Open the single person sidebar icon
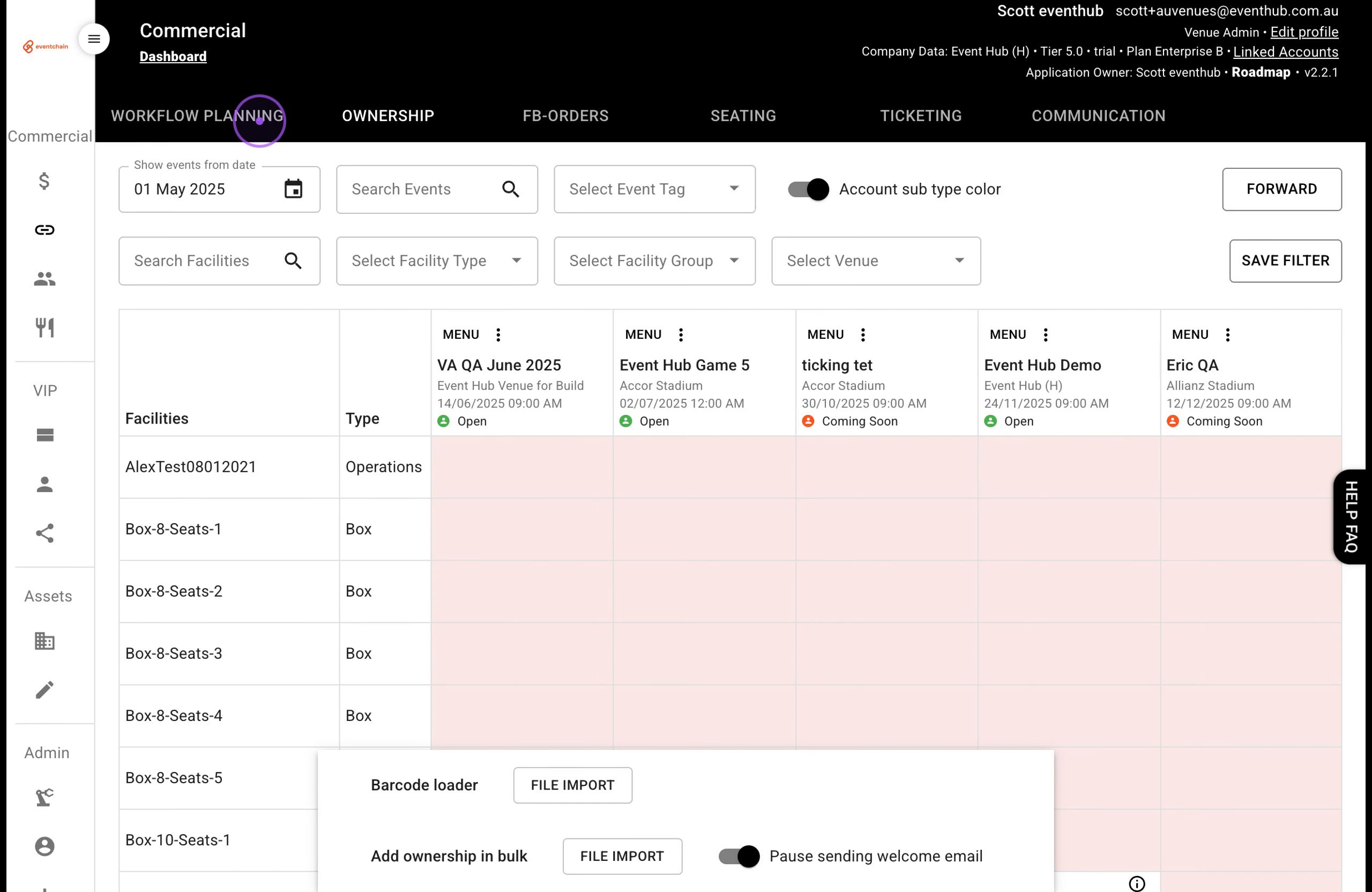The height and width of the screenshot is (892, 1372). (x=44, y=485)
